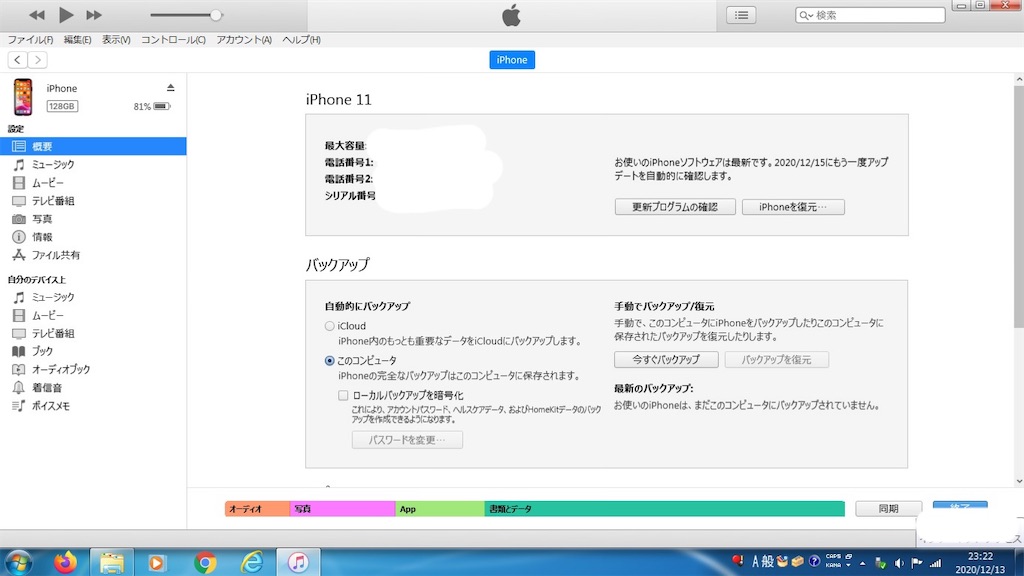Click the Action Center flag tray icon
The height and width of the screenshot is (576, 1024).
917,563
